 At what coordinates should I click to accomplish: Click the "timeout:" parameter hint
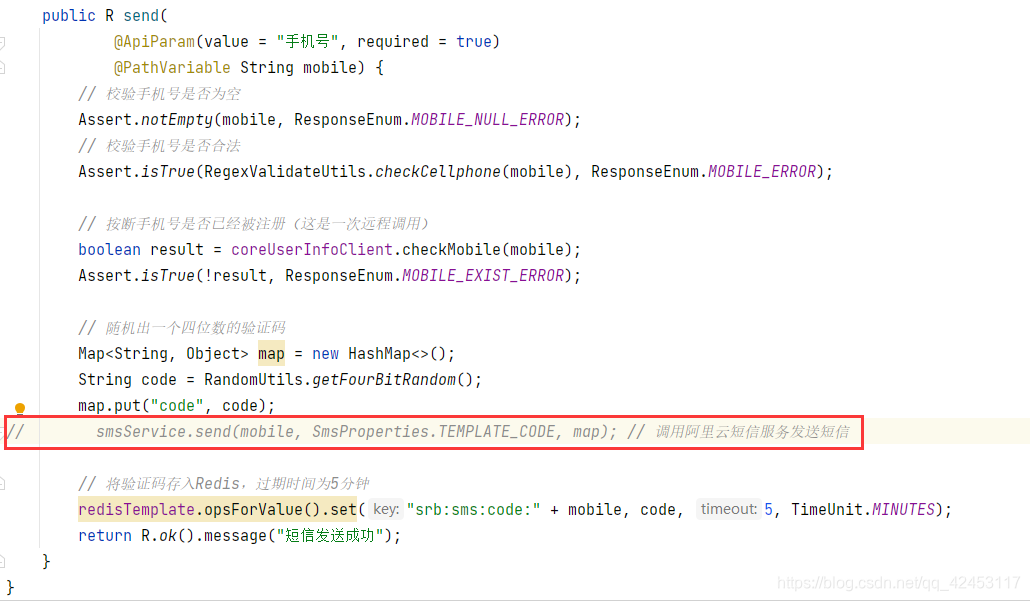pos(728,509)
